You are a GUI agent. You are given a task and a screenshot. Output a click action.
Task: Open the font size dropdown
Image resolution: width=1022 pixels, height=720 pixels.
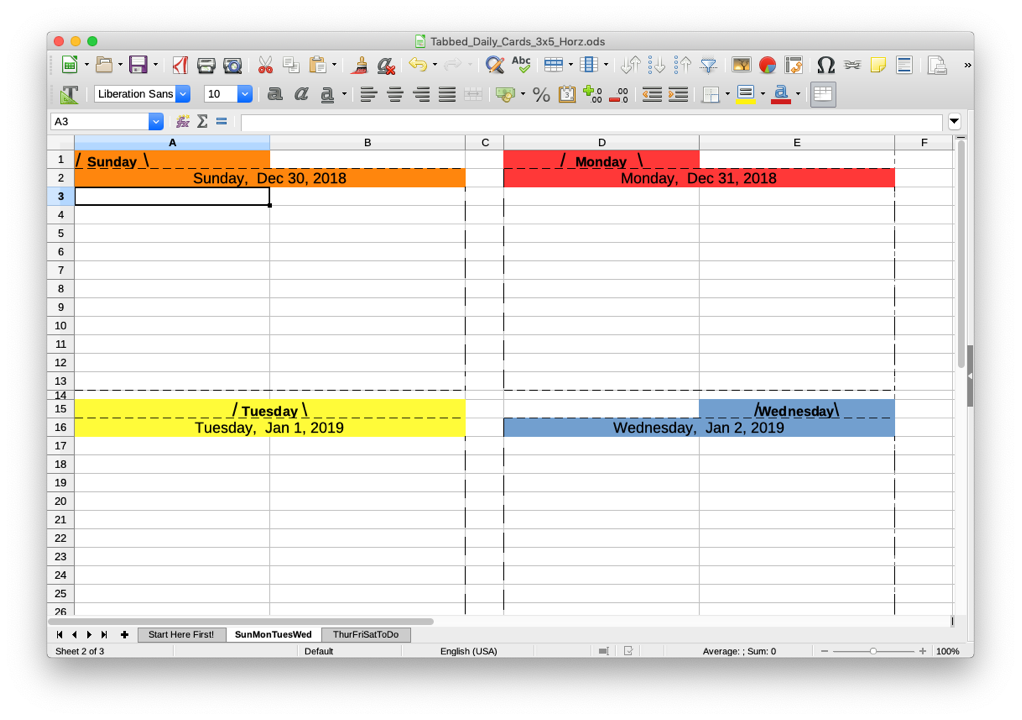tap(244, 94)
